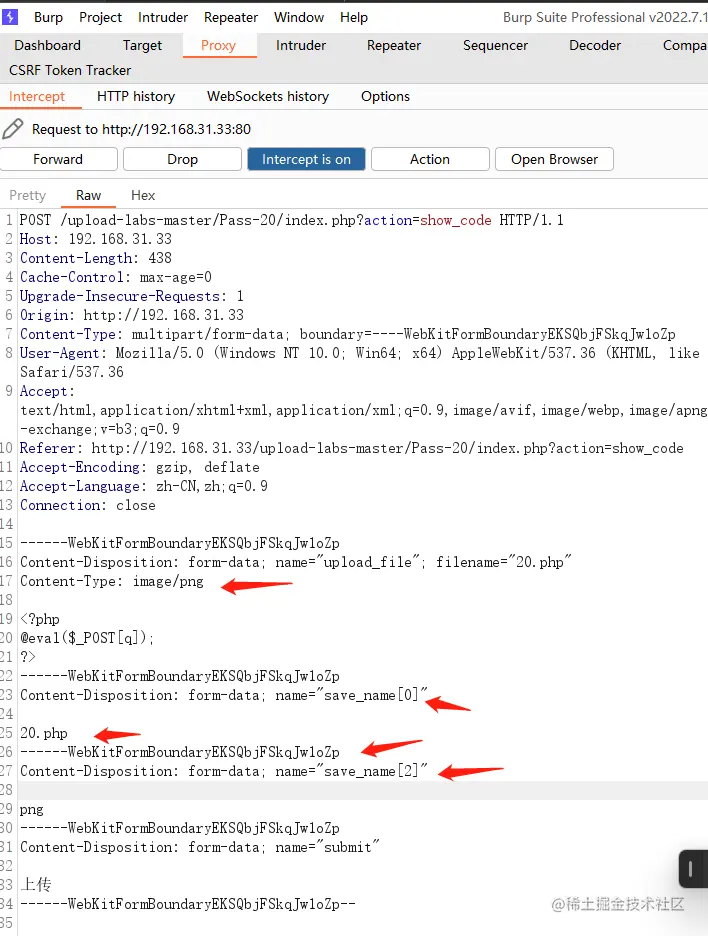Open the proxy Options sub-tab

[x=385, y=97]
